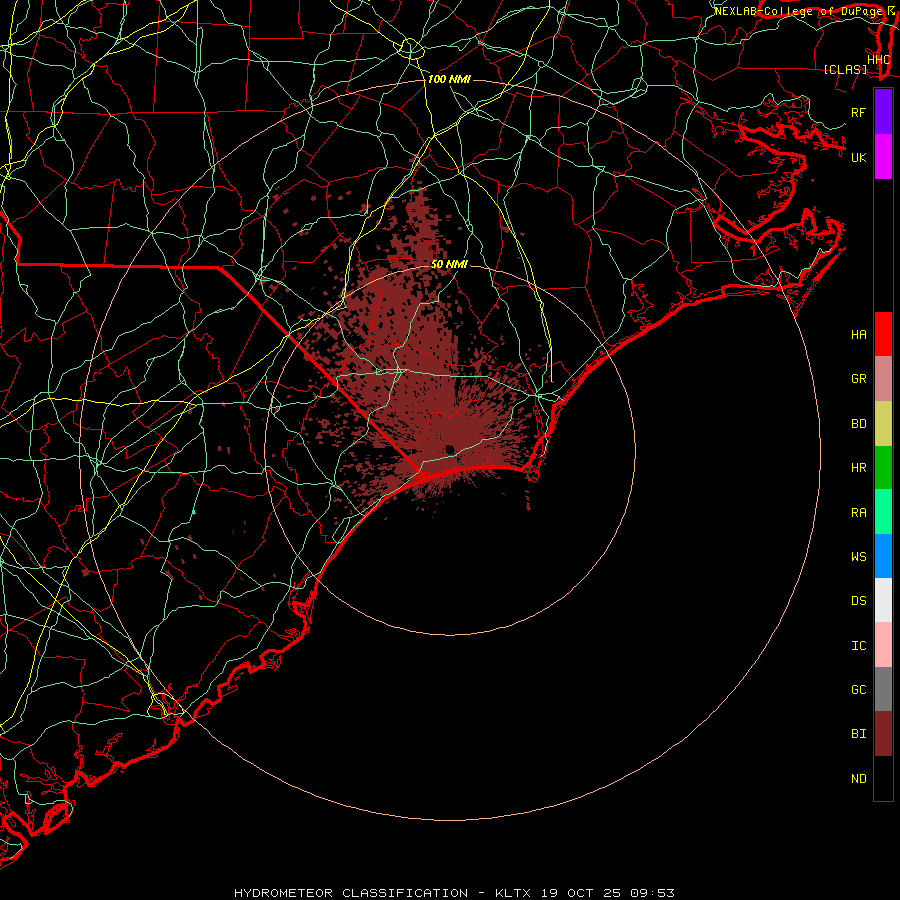This screenshot has width=900, height=900.
Task: Click the ND black legend swatch
Action: click(883, 778)
